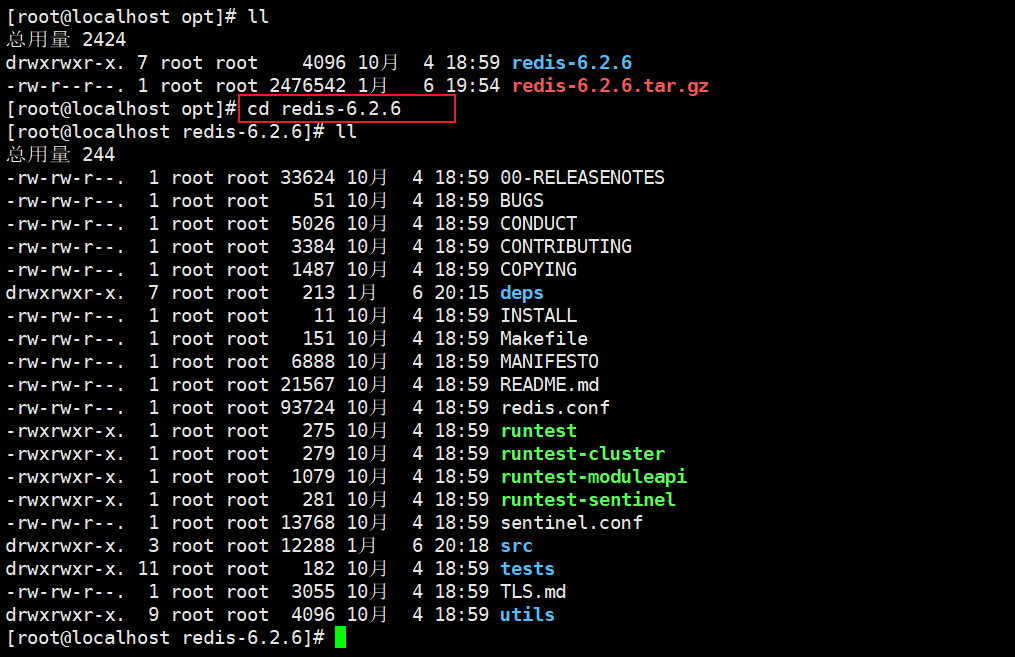Click the link count 11 on the tests row
The image size is (1015, 657).
point(148,569)
